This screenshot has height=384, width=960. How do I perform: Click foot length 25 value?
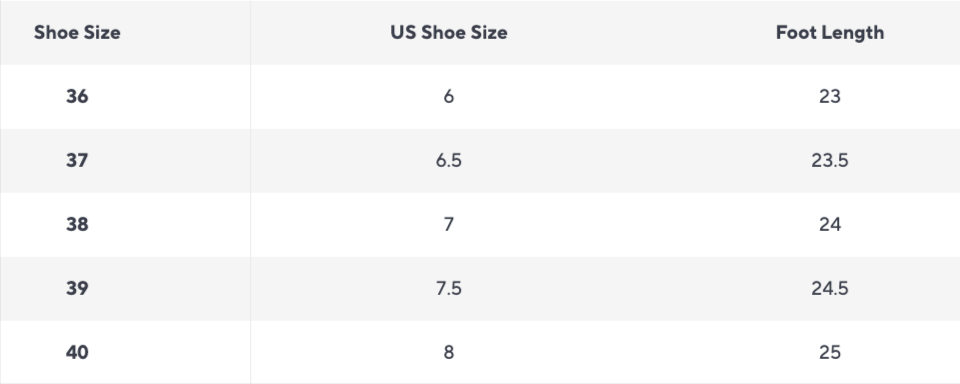pos(830,352)
